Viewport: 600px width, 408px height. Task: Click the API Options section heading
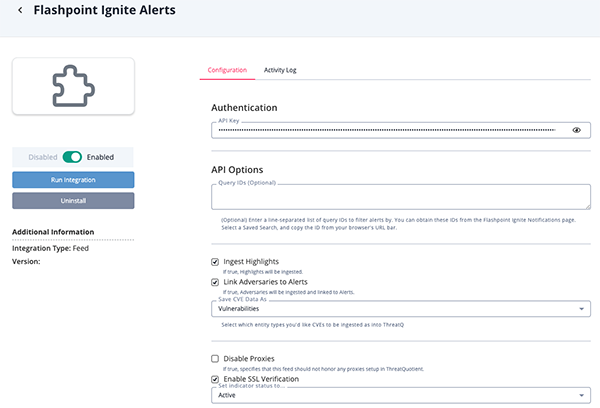[237, 170]
